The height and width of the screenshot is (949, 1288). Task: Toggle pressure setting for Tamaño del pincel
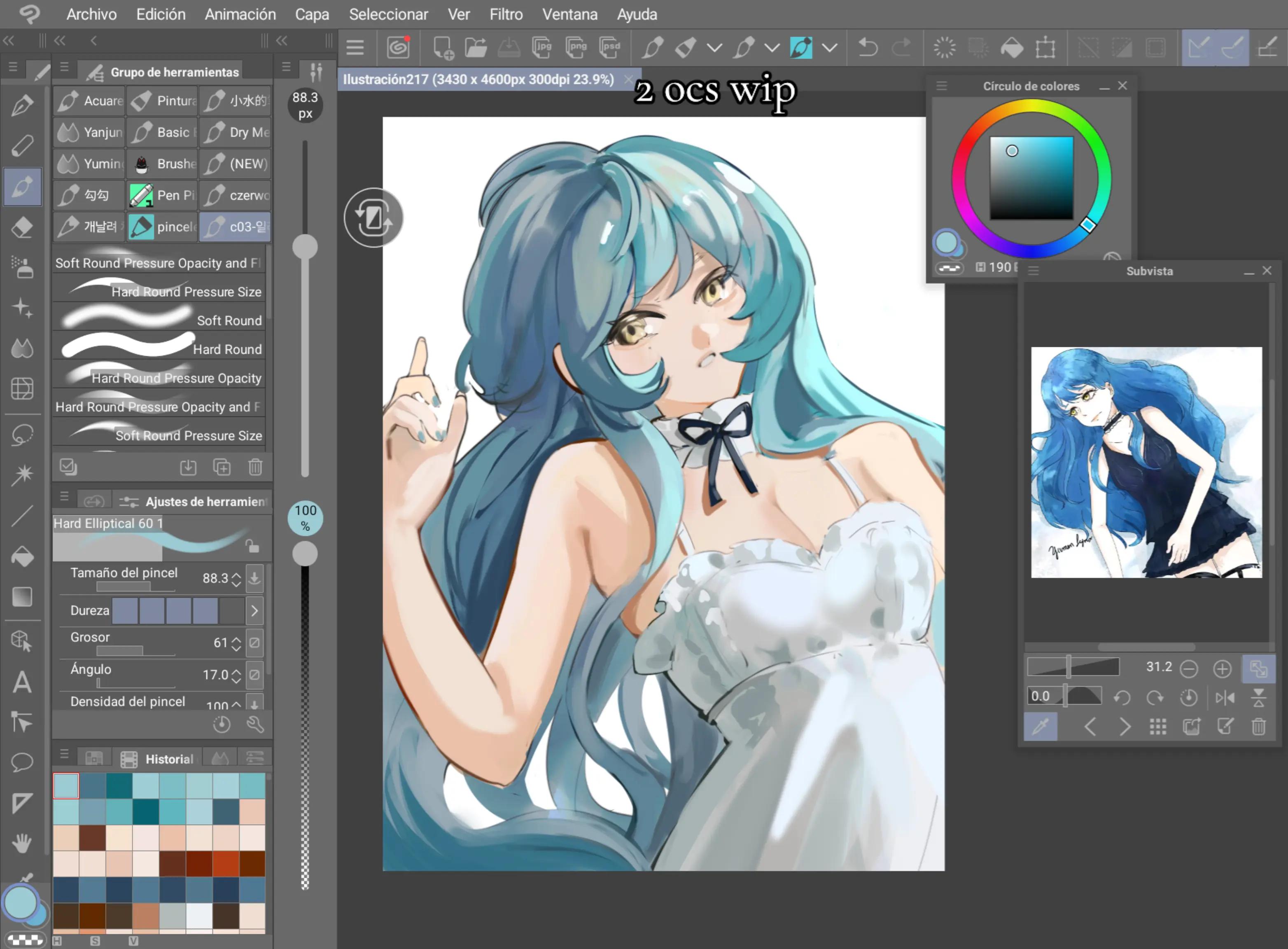click(254, 577)
